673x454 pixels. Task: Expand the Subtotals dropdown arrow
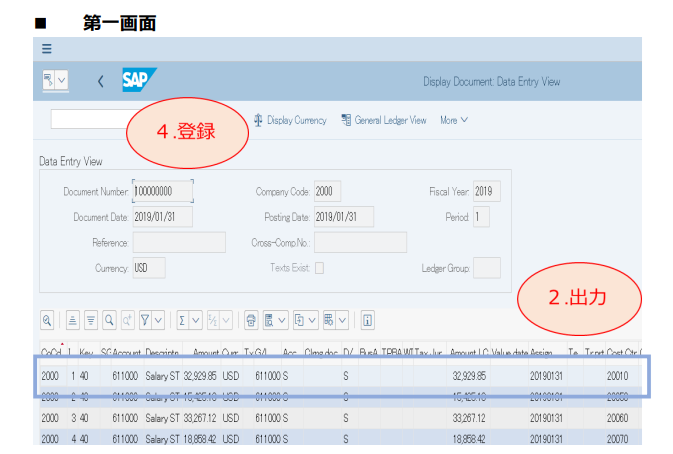[x=226, y=320]
